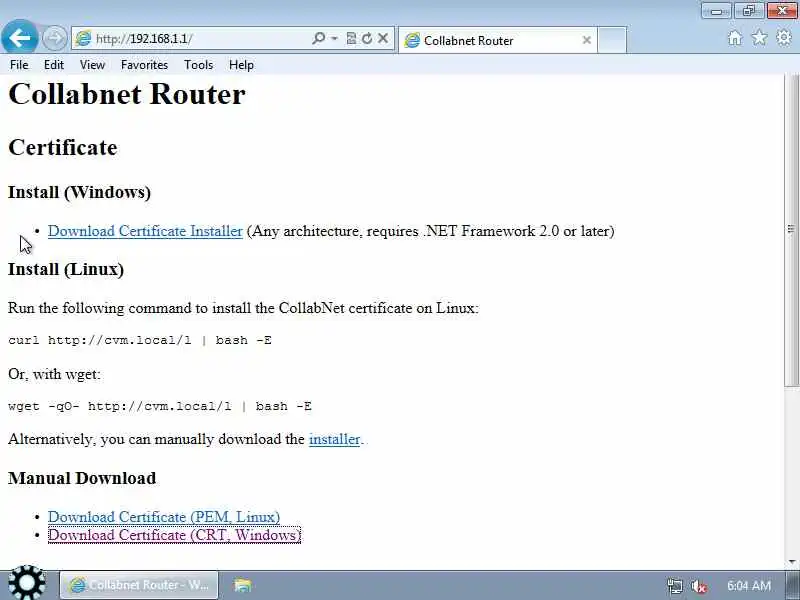
Task: Click the wget command text line
Action: pyautogui.click(x=160, y=407)
